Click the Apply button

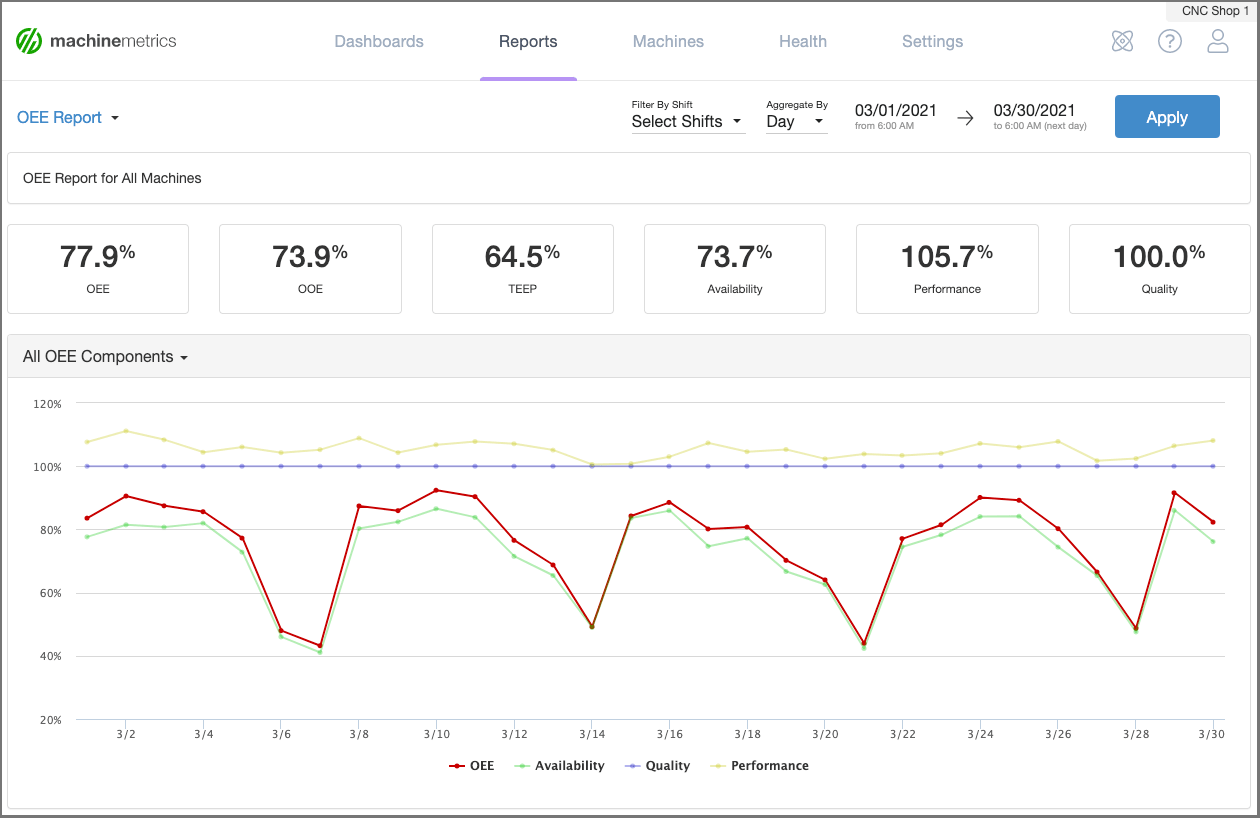[1167, 116]
